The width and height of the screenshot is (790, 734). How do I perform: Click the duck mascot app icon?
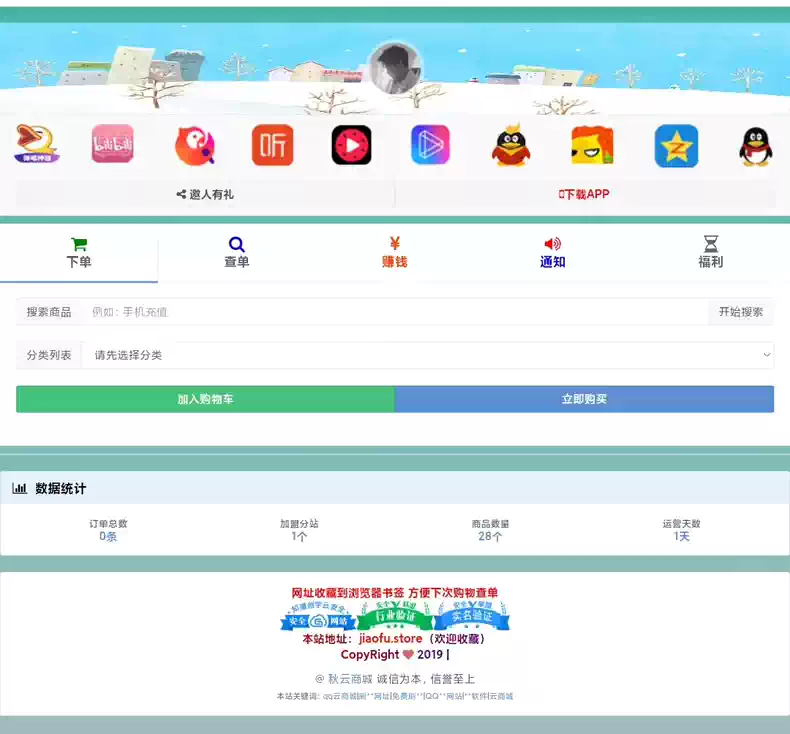tap(37, 145)
